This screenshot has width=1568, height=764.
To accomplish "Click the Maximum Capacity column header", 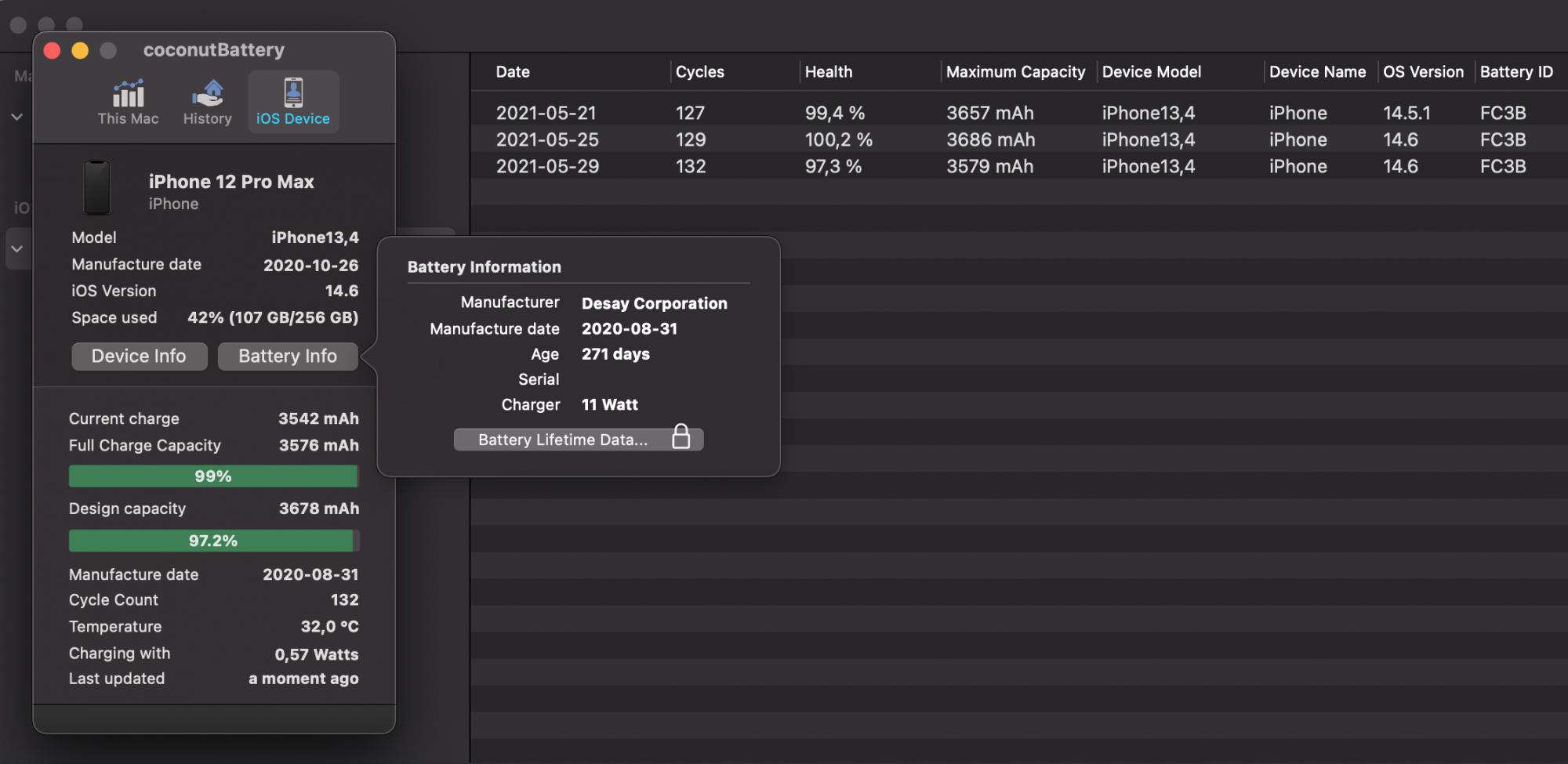I will (1015, 72).
